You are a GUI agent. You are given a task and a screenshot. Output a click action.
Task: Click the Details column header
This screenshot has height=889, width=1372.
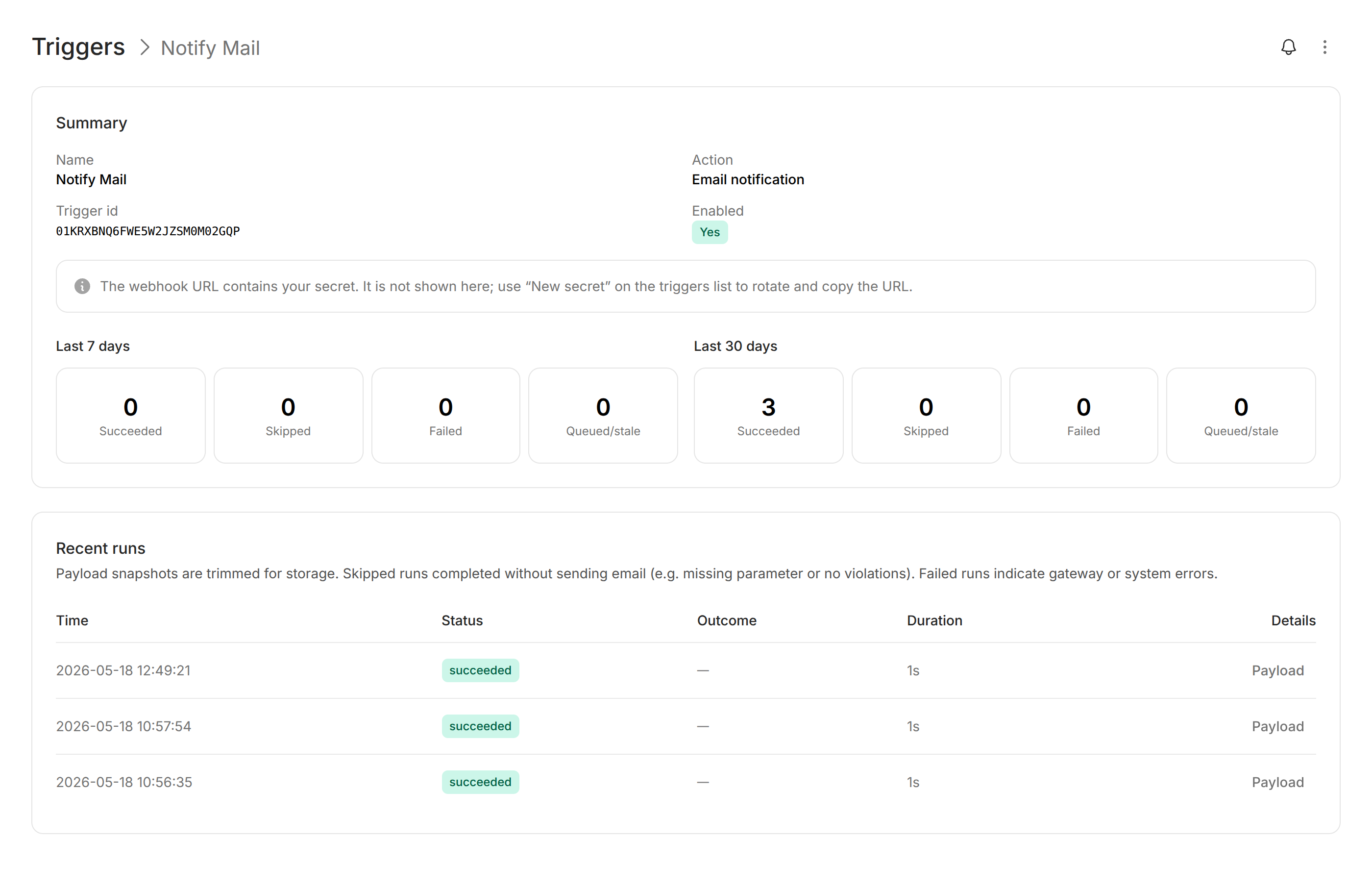[x=1293, y=620]
